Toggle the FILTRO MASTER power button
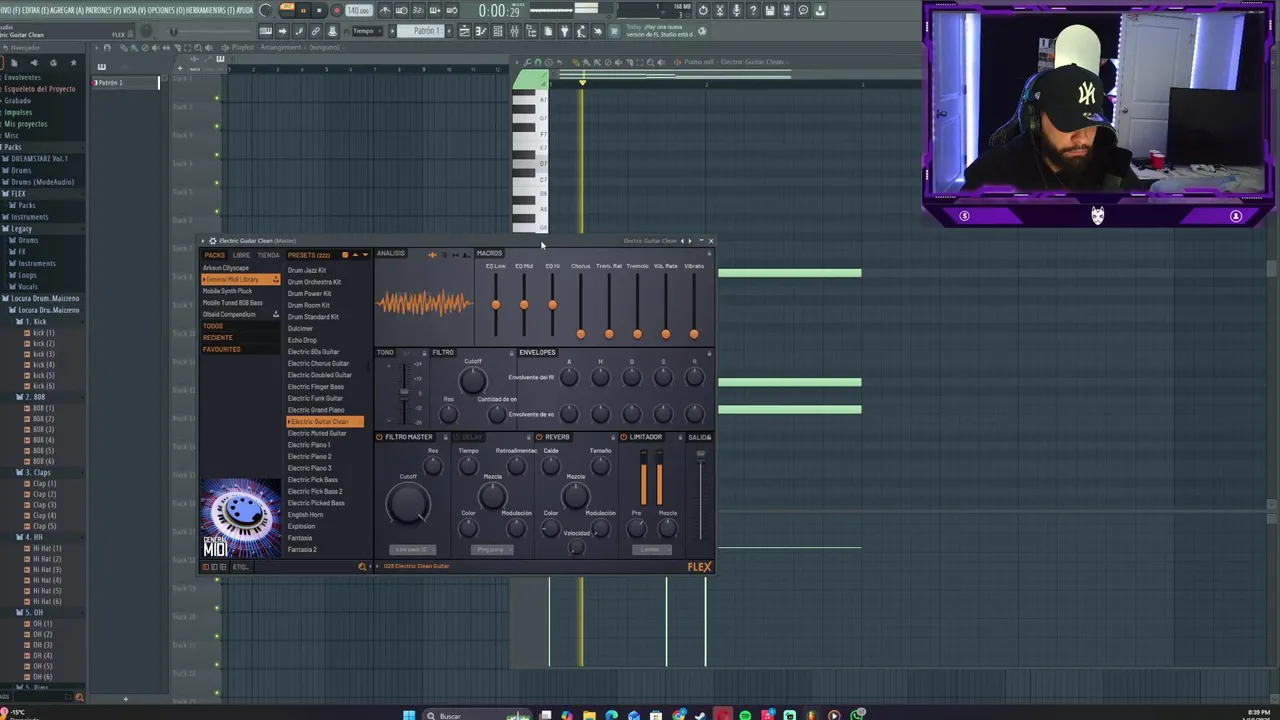The width and height of the screenshot is (1280, 720). [x=379, y=437]
